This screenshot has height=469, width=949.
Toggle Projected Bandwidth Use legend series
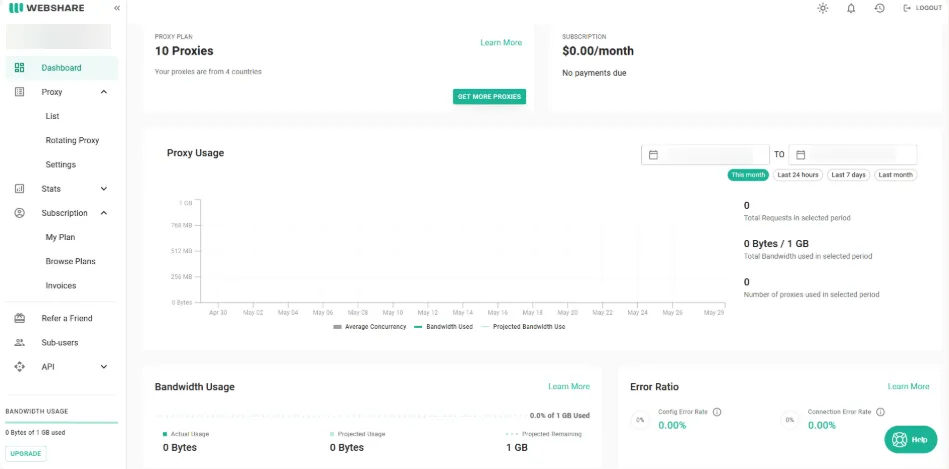[x=523, y=327]
